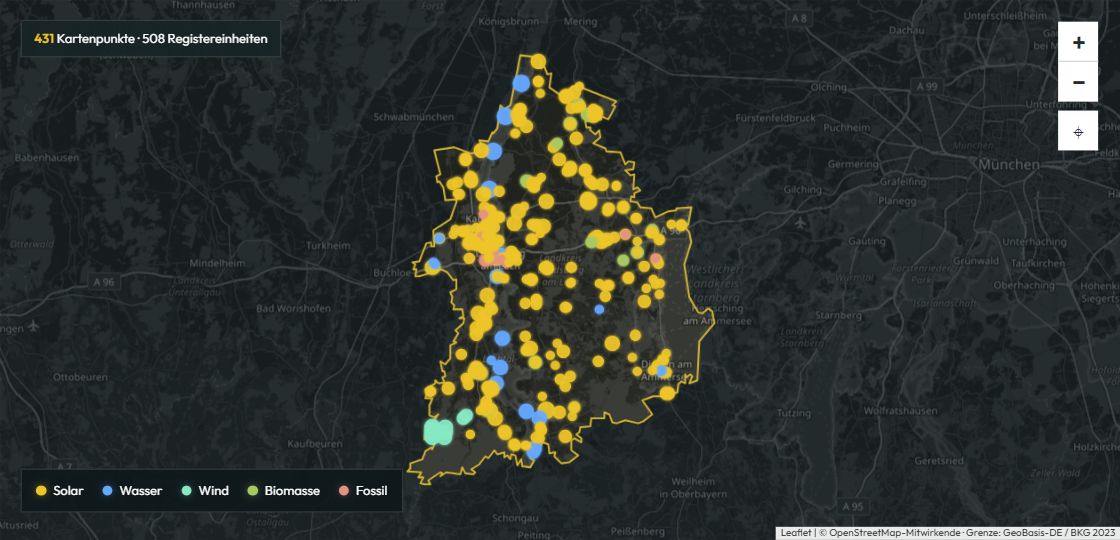Viewport: 1120px width, 540px height.
Task: Open the Leaflet attribution link
Action: [795, 533]
